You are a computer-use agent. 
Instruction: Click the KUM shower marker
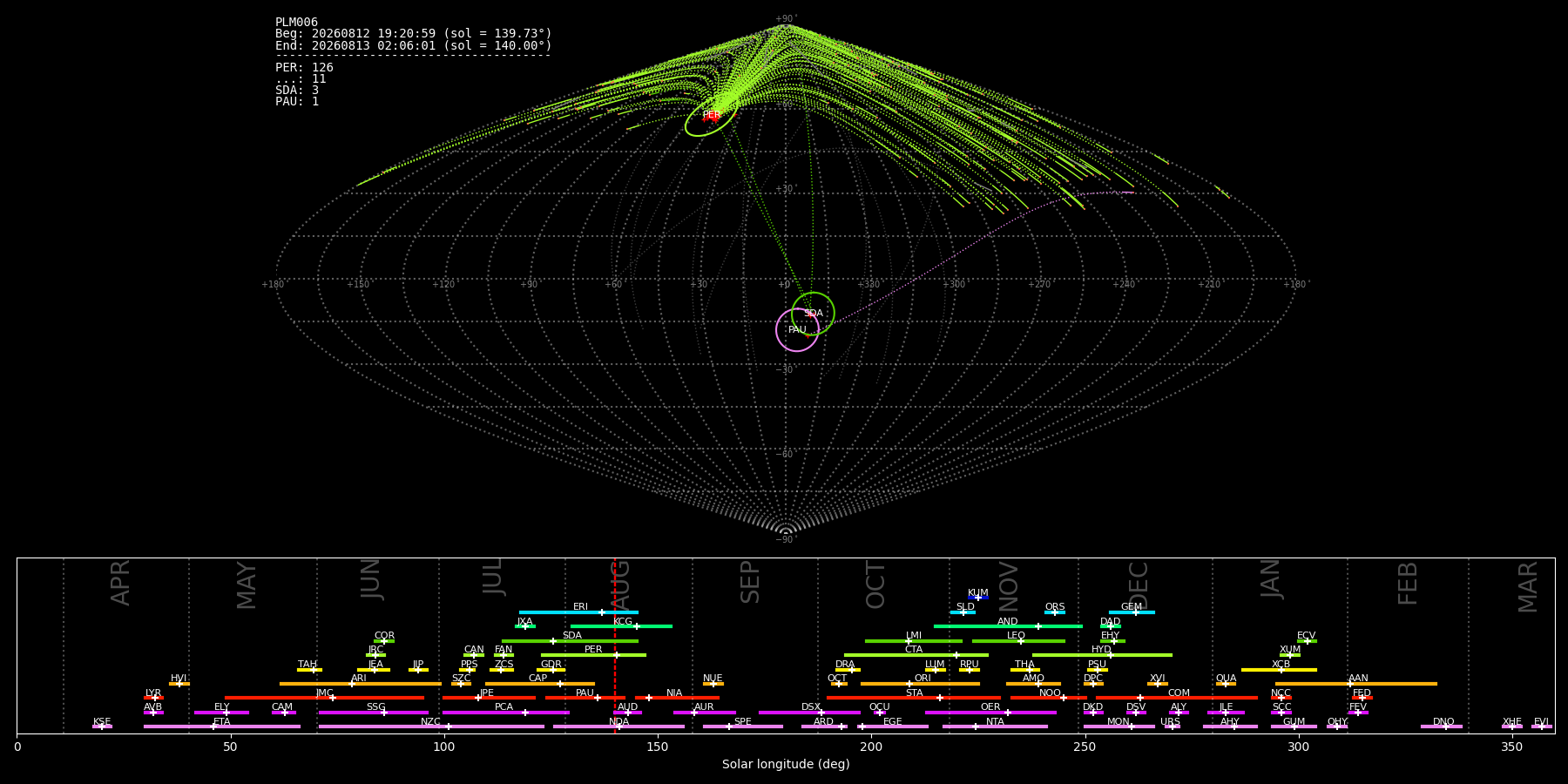(x=978, y=598)
